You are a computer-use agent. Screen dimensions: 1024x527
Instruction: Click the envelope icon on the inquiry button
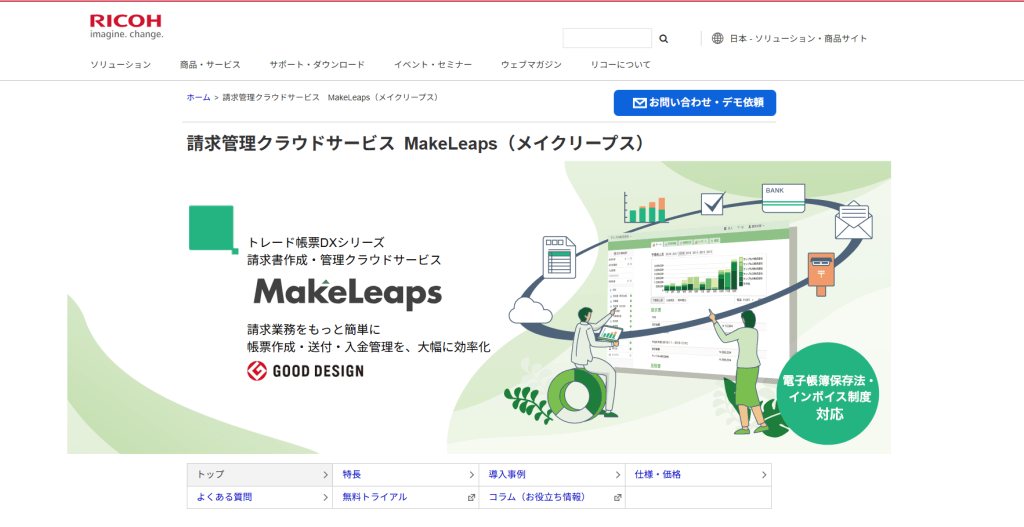tap(639, 103)
